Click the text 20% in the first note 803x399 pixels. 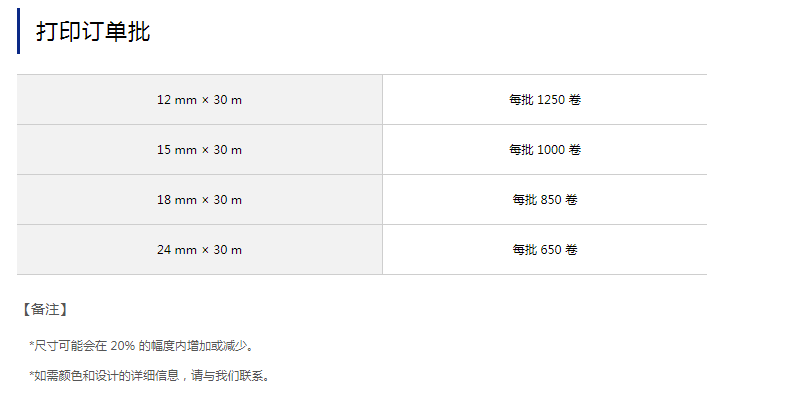point(122,346)
